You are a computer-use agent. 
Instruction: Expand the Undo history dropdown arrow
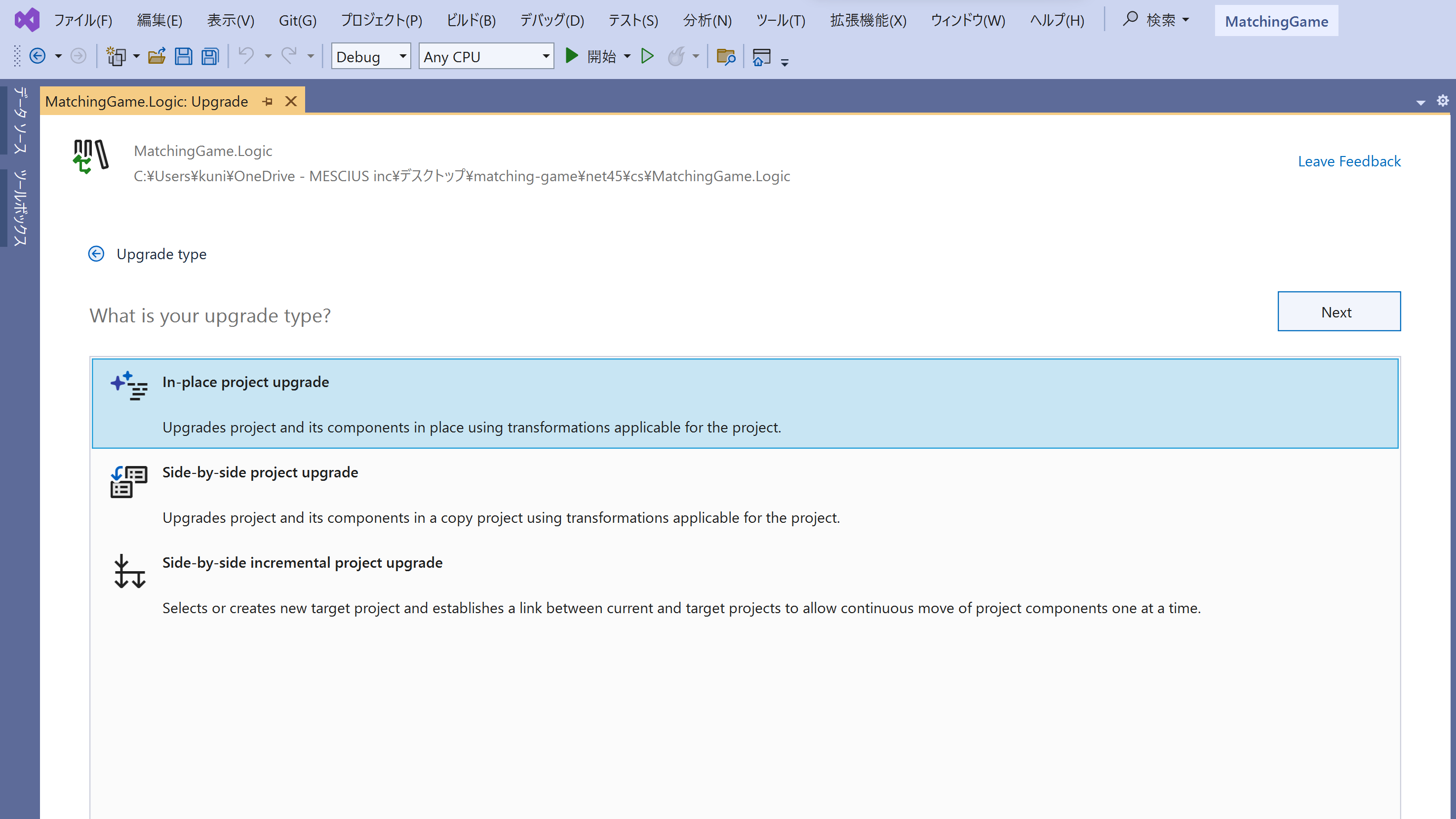[268, 56]
